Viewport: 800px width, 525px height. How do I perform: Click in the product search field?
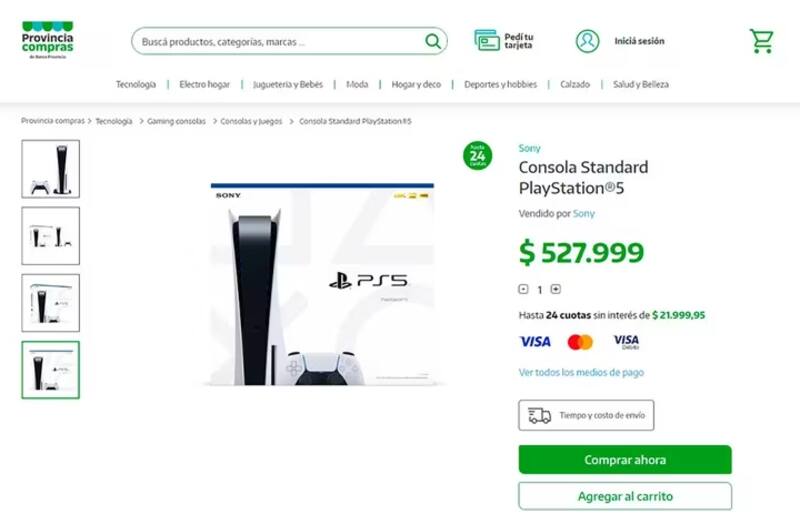point(278,41)
